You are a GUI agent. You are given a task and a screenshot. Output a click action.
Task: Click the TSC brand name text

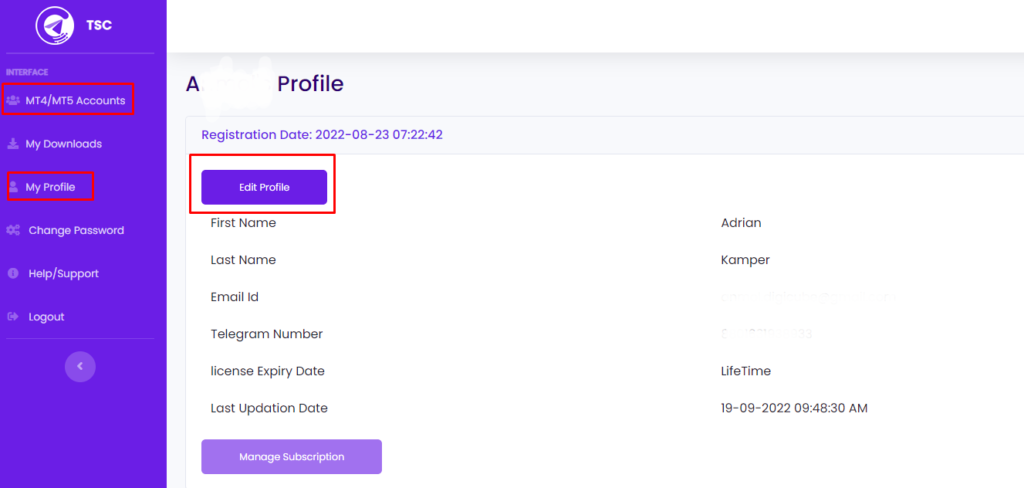pyautogui.click(x=99, y=26)
